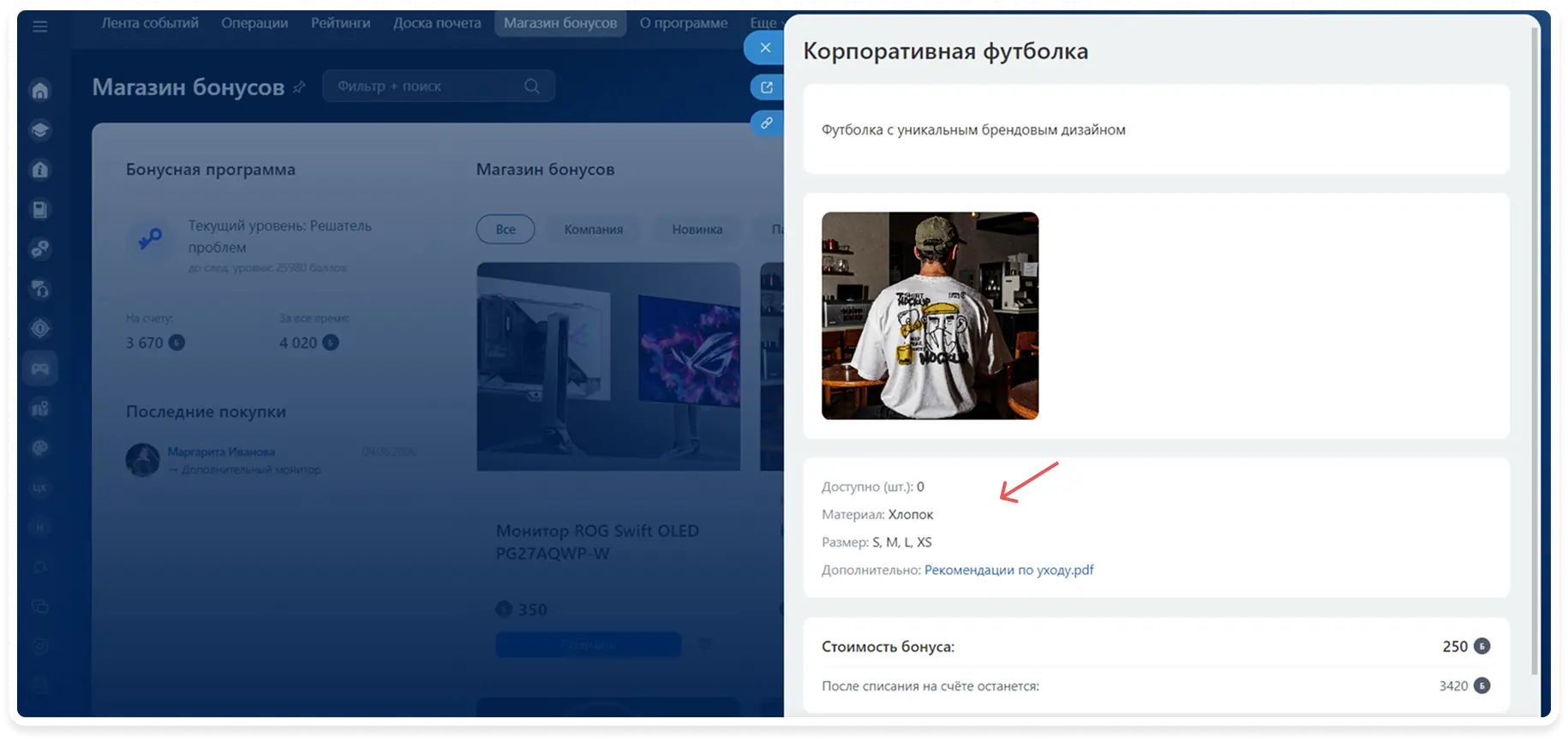This screenshot has height=742, width=1568.
Task: Select the Новинка filter chip
Action: (x=697, y=229)
